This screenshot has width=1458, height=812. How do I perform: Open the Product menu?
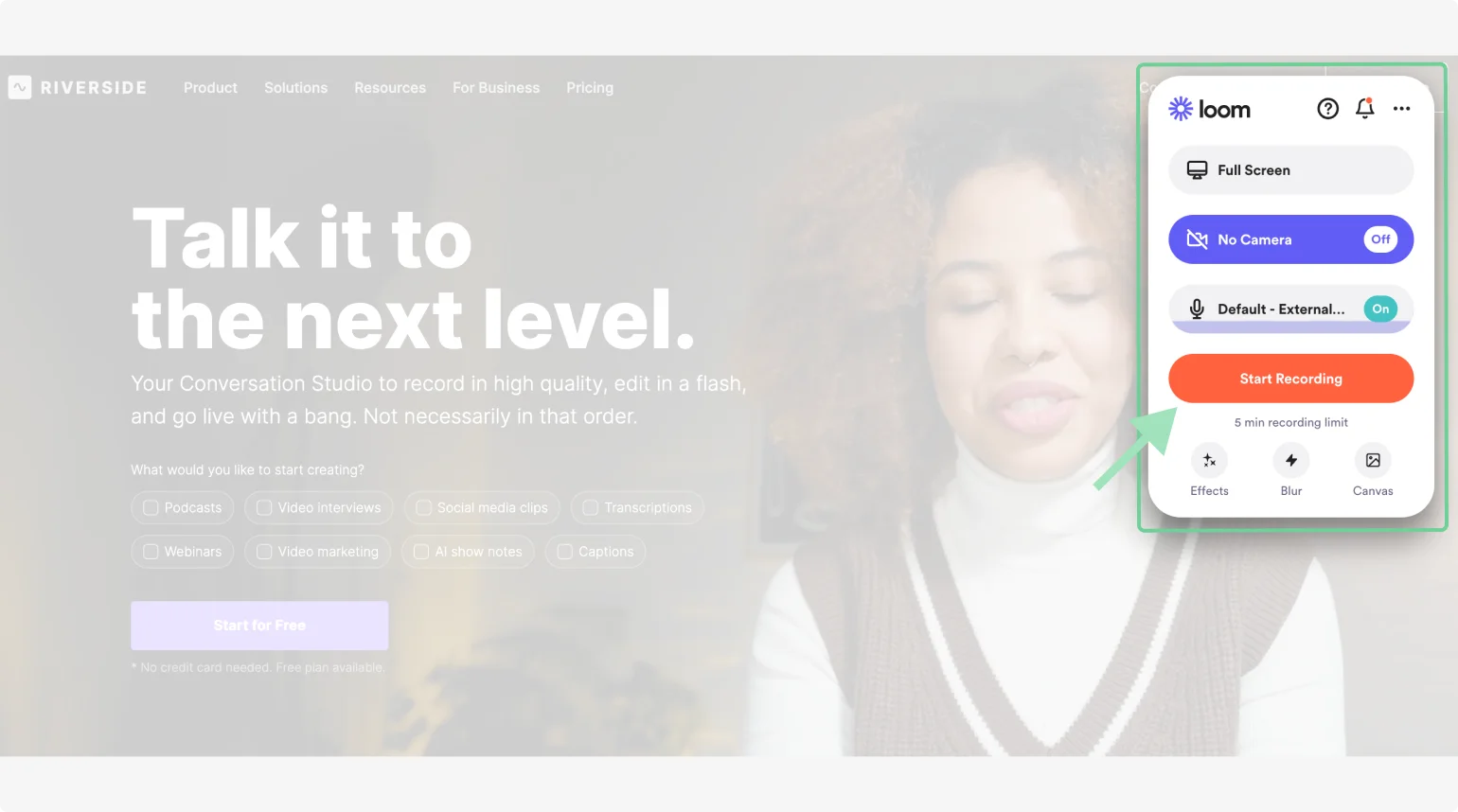(210, 88)
